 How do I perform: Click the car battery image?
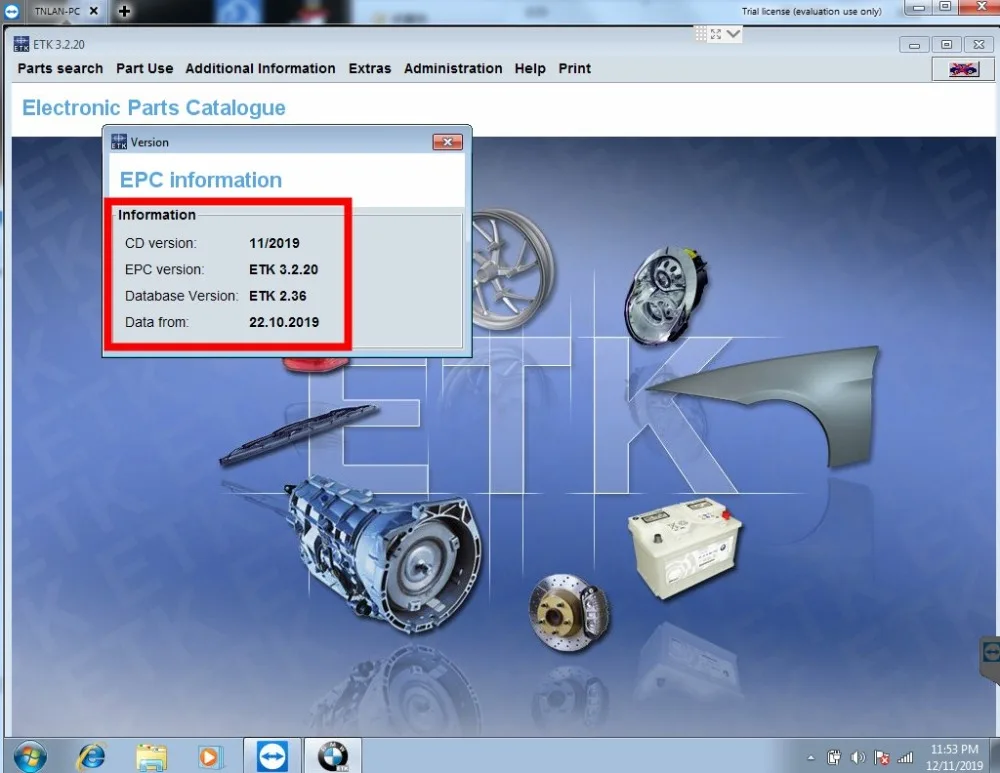[x=685, y=548]
